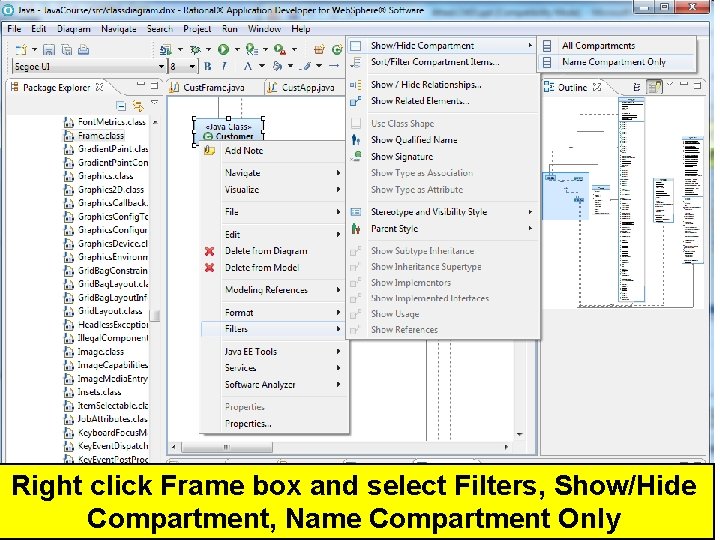This screenshot has width=720, height=540.
Task: Click Collapse All in Package Explorer
Action: [121, 106]
